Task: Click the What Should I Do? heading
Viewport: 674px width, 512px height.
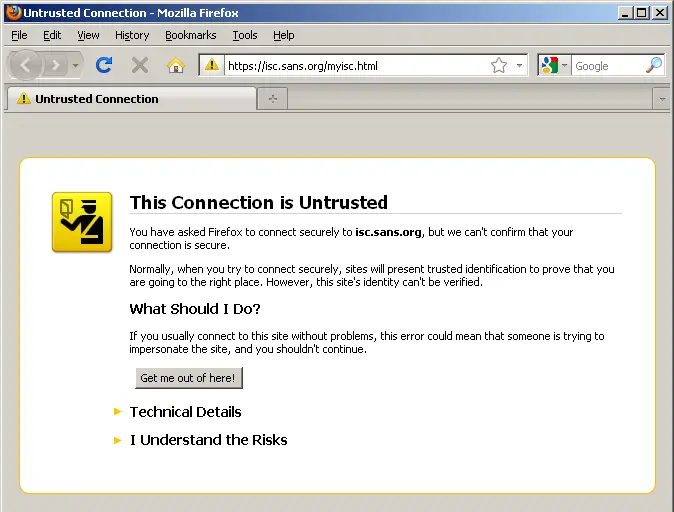Action: pyautogui.click(x=195, y=309)
